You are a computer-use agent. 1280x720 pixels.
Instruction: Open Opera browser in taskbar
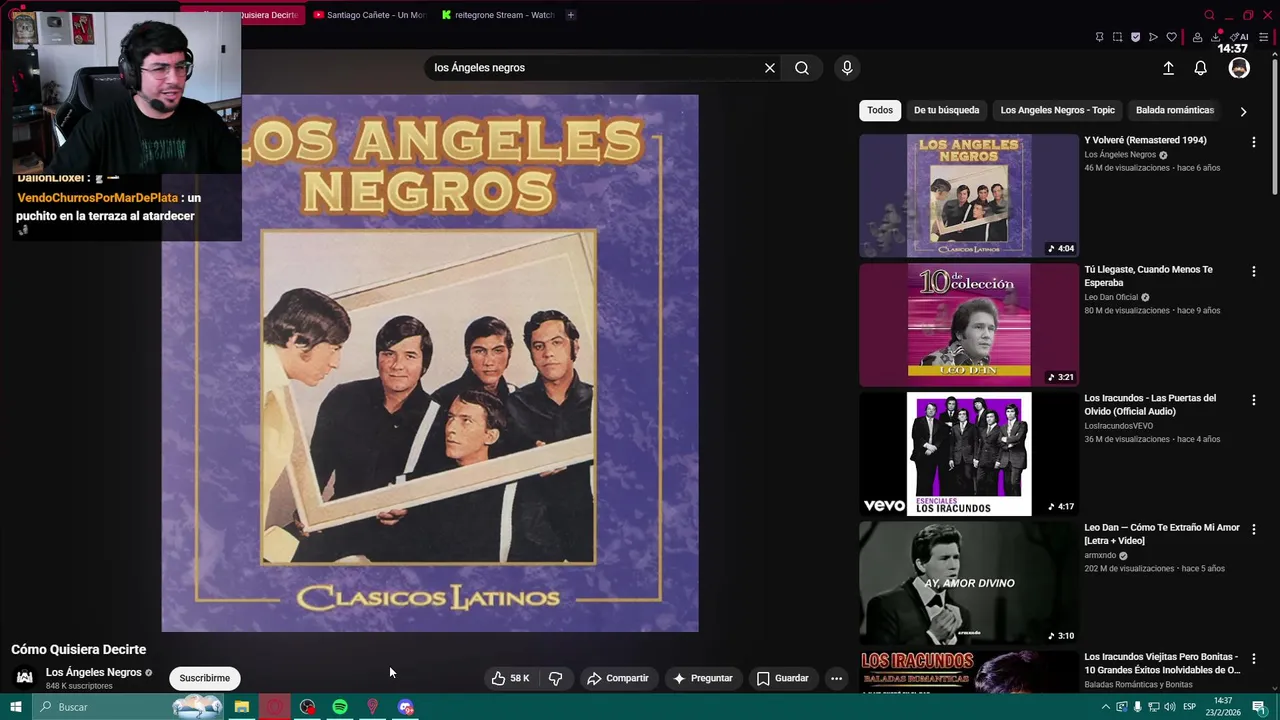[x=274, y=707]
